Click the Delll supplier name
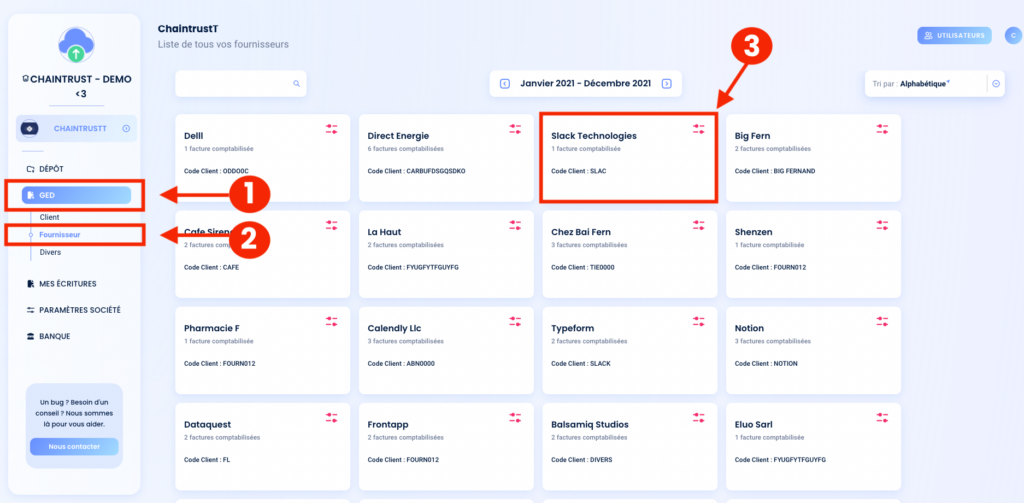 coord(194,136)
